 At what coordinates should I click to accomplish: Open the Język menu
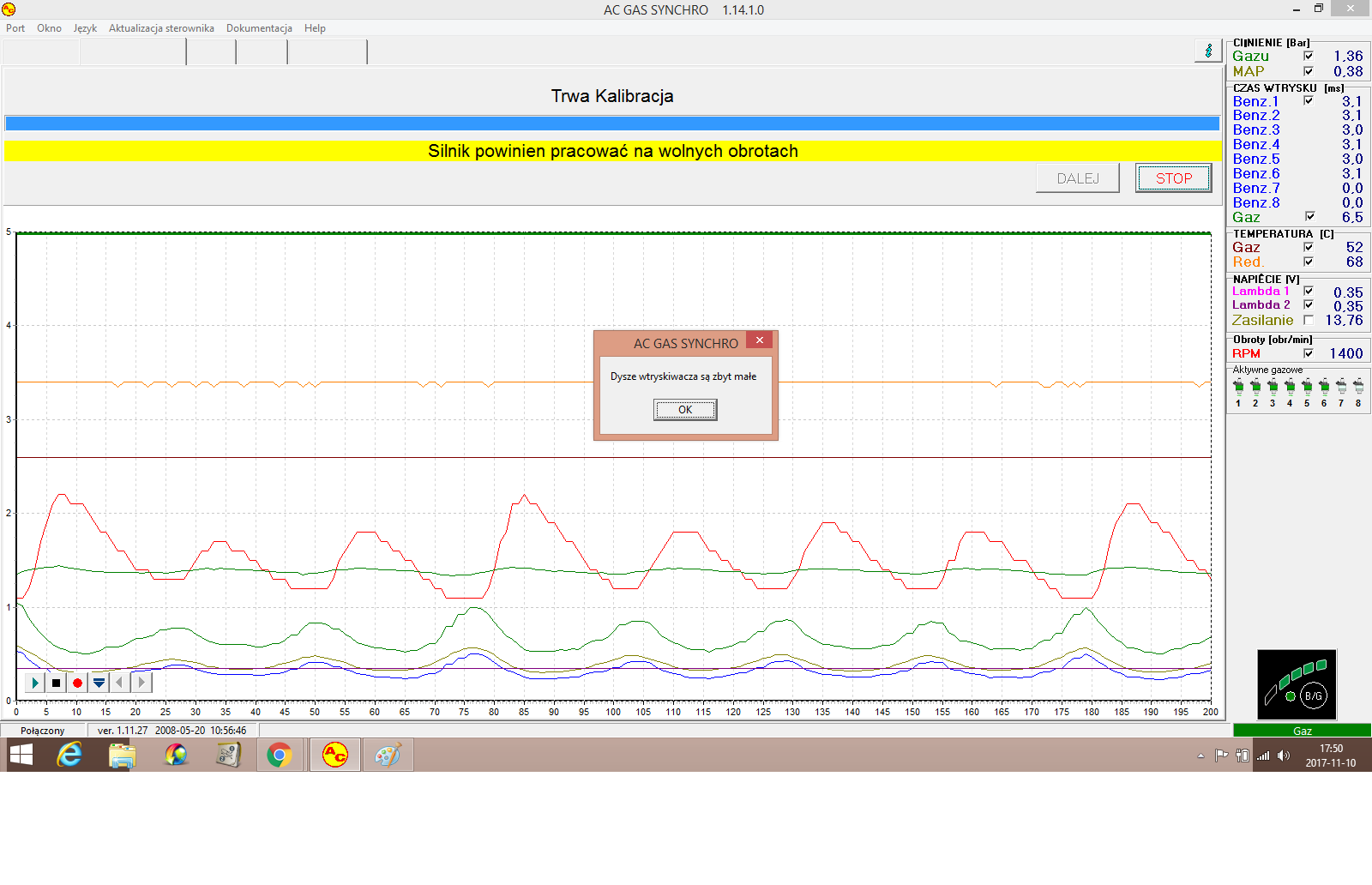(85, 28)
